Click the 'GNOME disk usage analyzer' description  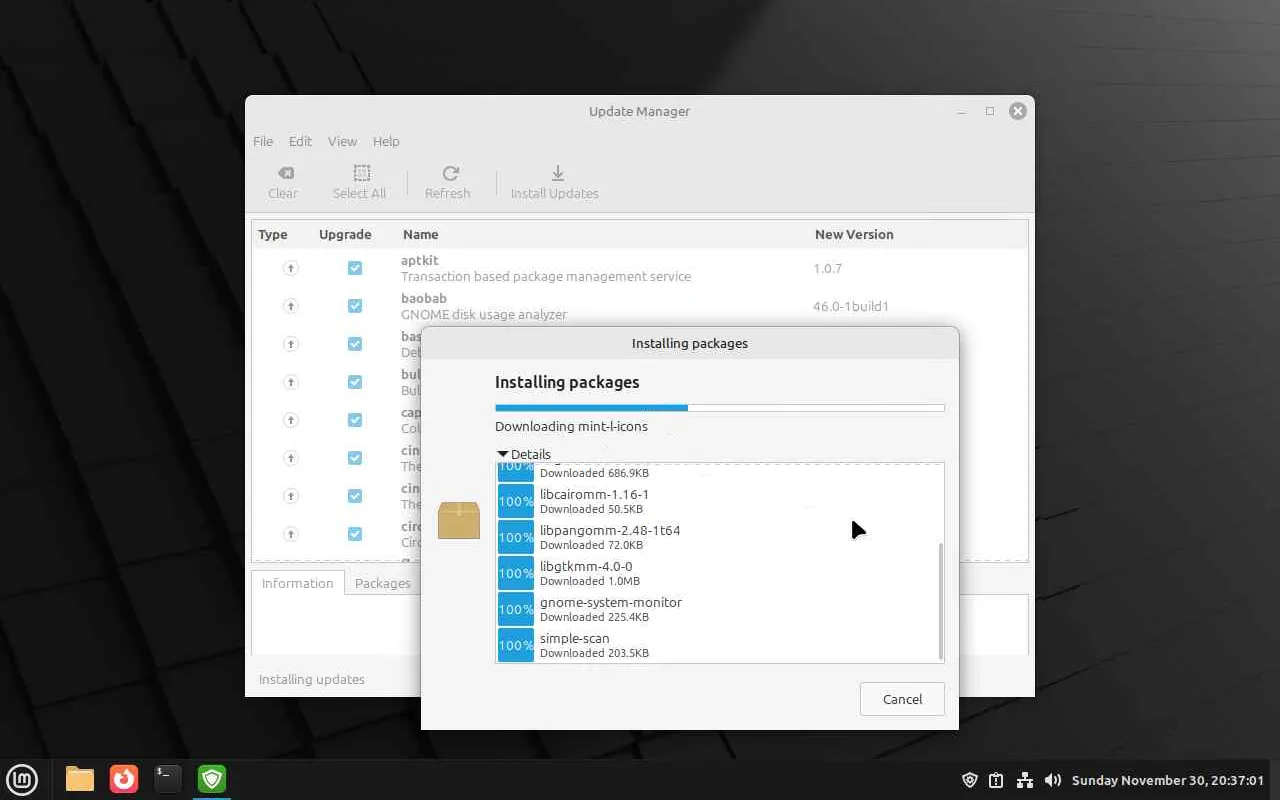click(484, 314)
